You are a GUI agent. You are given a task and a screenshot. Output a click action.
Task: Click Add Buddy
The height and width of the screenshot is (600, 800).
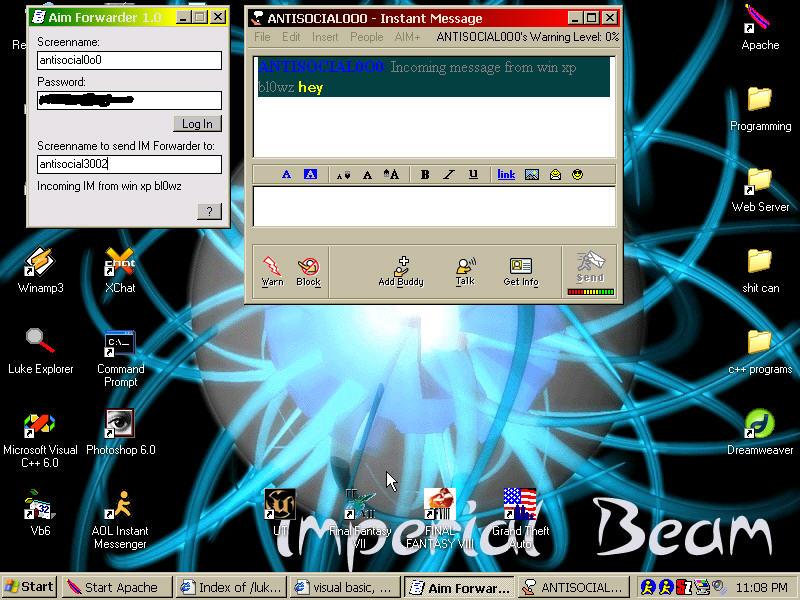click(401, 271)
